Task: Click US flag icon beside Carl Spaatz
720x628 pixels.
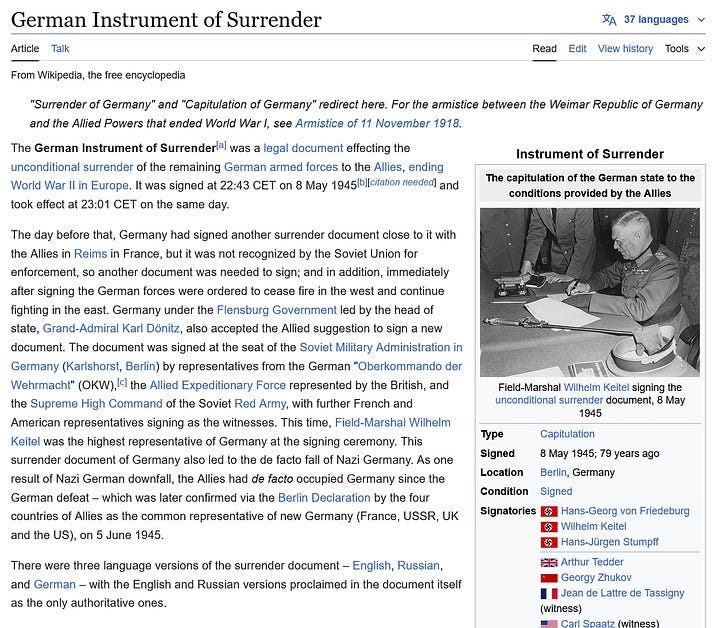Action: [549, 624]
